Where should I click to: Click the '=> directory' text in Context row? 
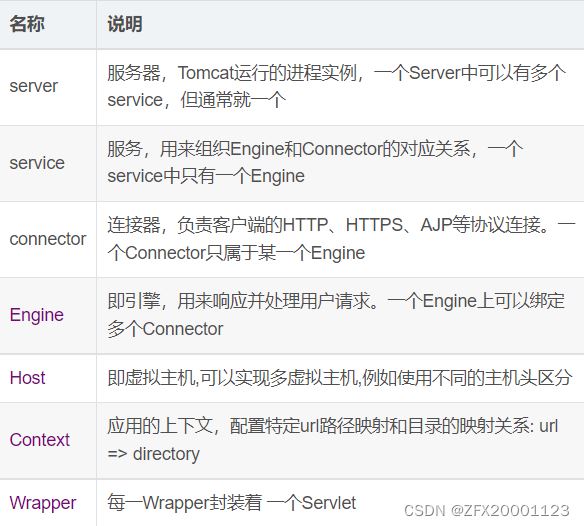click(153, 454)
